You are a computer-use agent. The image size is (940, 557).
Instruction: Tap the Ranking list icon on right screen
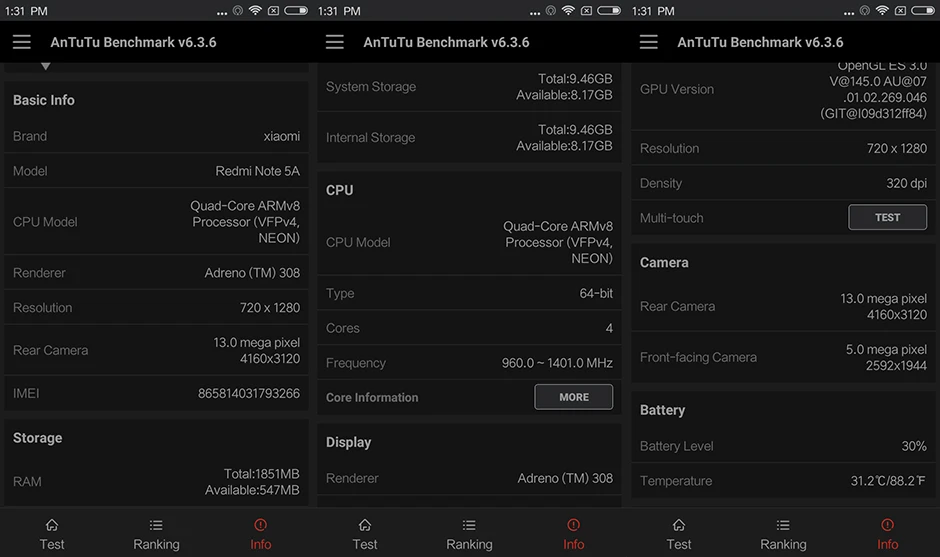click(784, 525)
